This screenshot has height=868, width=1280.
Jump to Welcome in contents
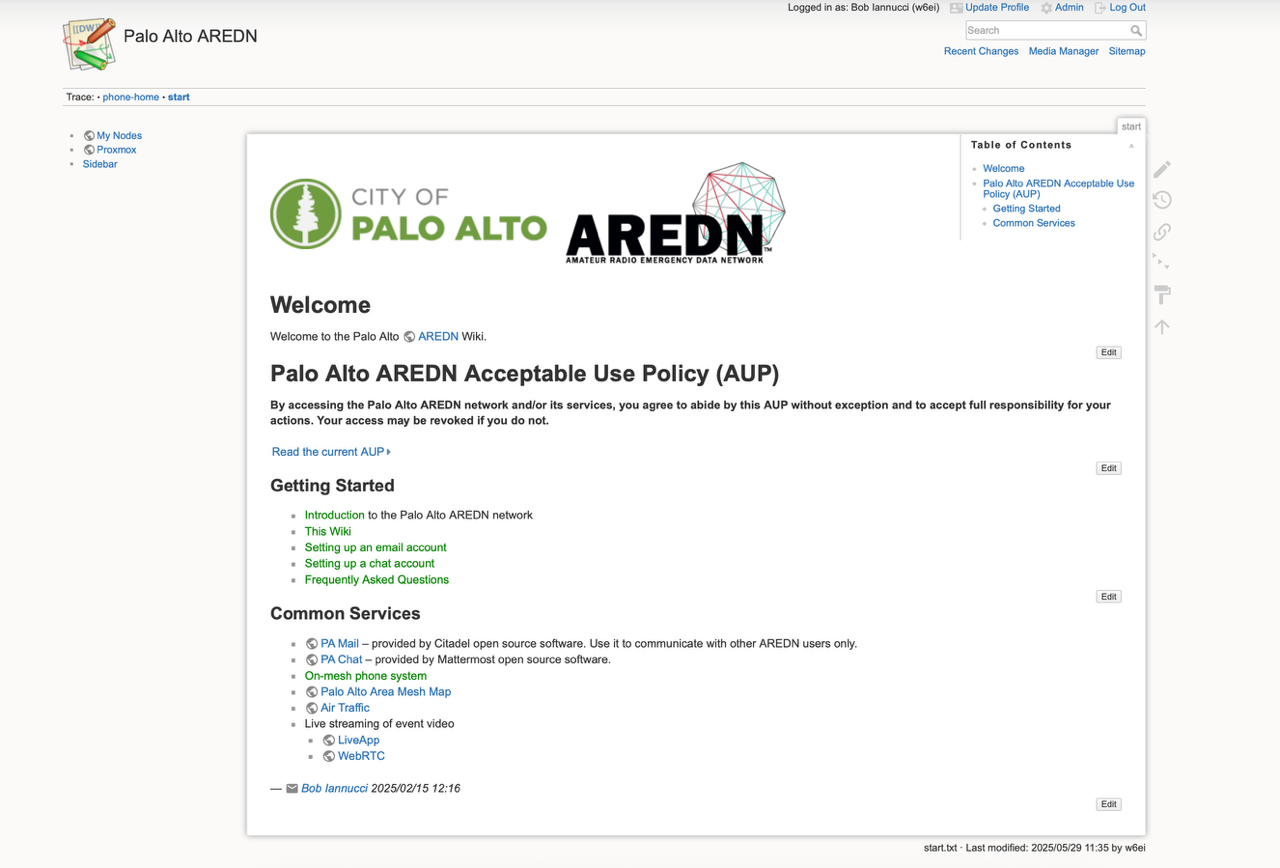click(x=1004, y=169)
